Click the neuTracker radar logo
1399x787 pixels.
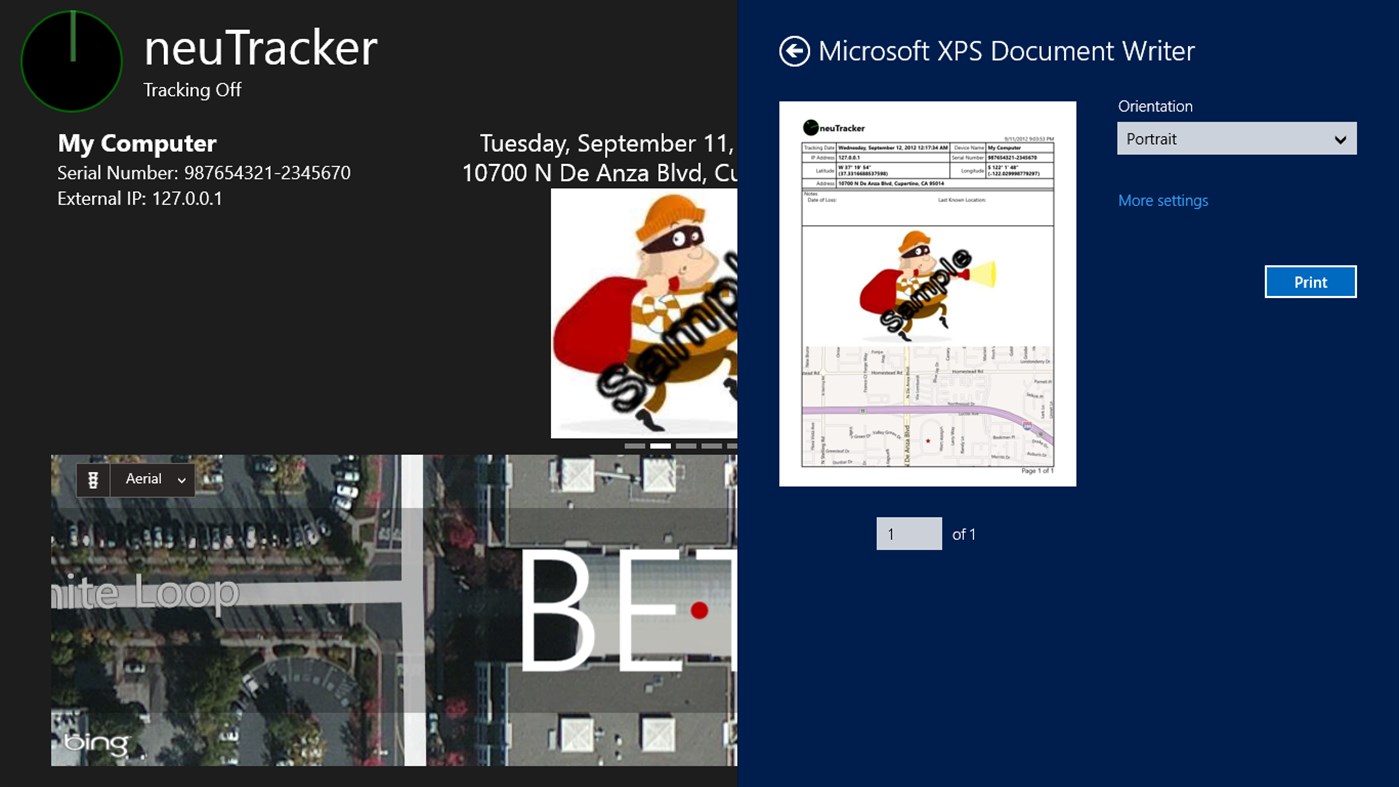(x=71, y=62)
